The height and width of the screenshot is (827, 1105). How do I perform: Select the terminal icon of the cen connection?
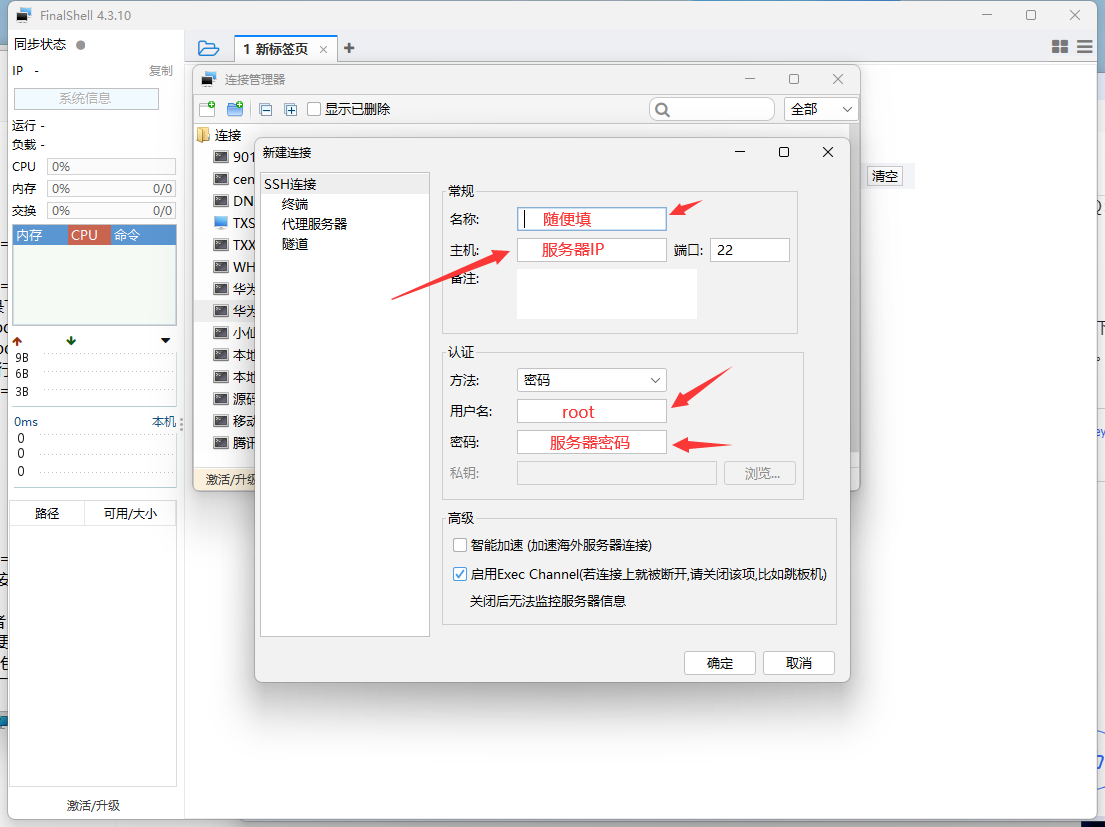coord(221,179)
